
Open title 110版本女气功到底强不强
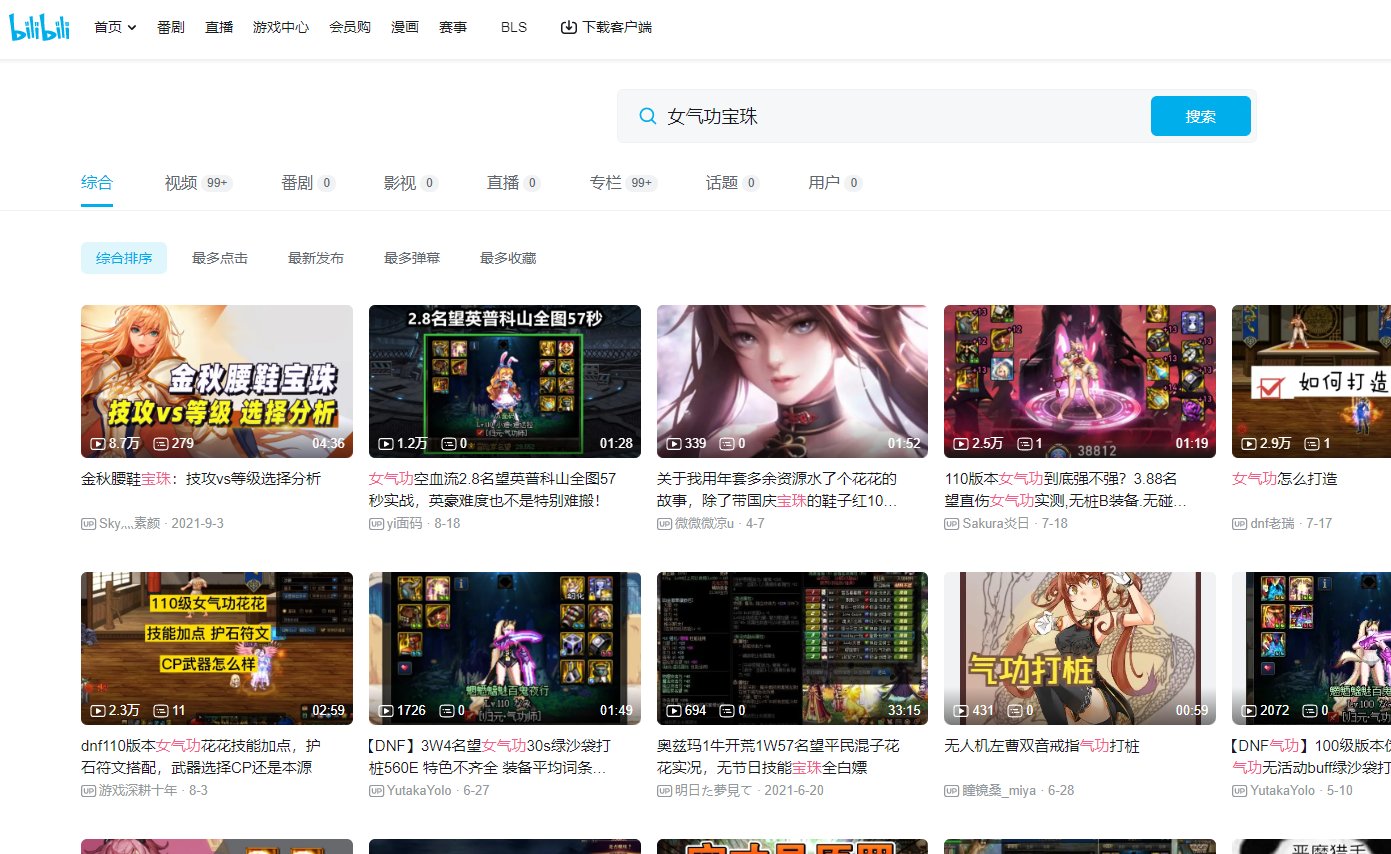tap(1066, 489)
